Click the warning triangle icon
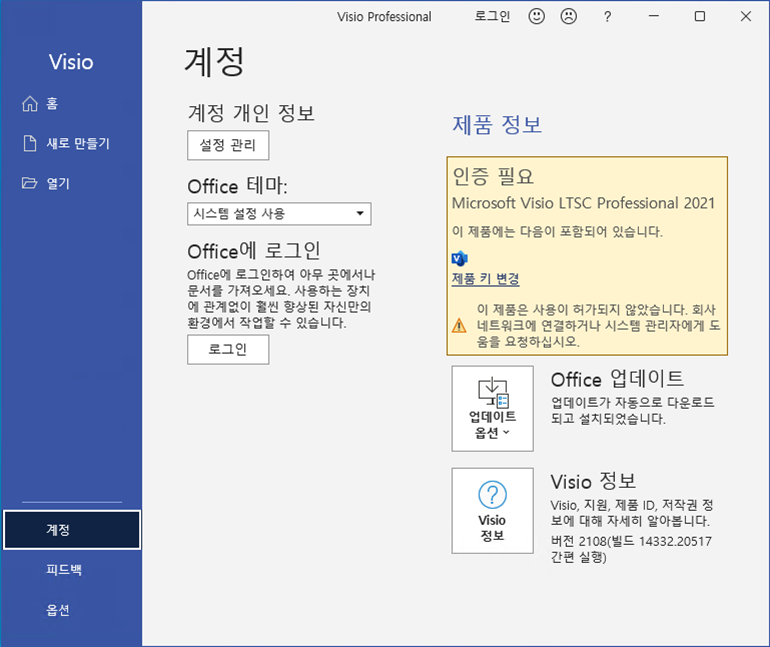This screenshot has height=647, width=770. (x=459, y=325)
